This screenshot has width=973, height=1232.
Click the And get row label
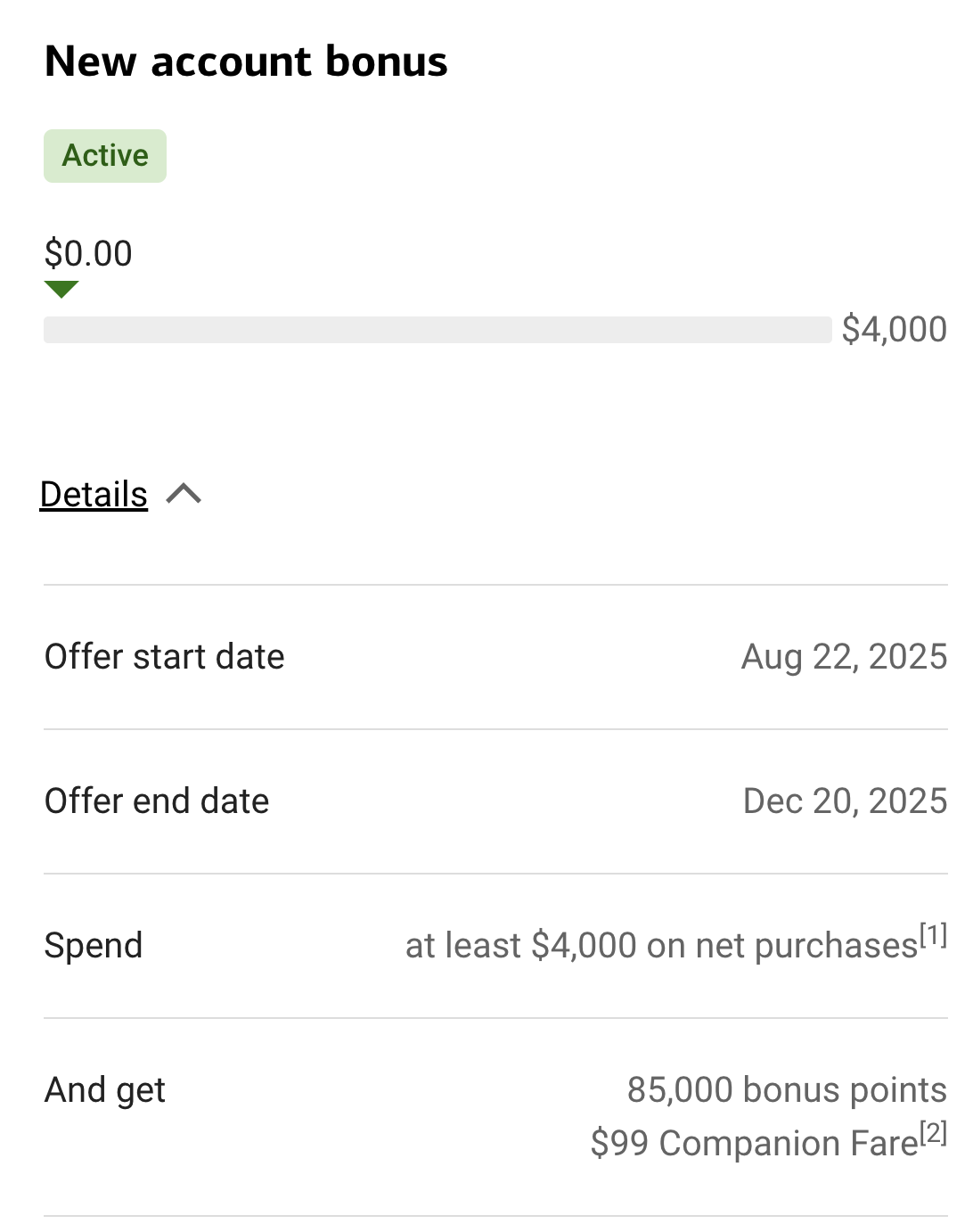point(105,1090)
